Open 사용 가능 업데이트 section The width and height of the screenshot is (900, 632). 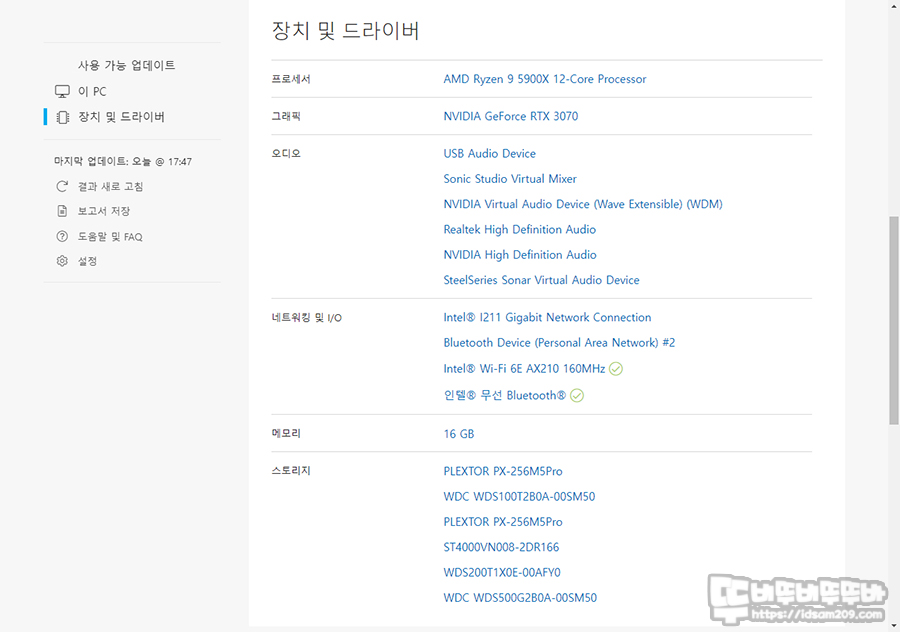coord(126,65)
